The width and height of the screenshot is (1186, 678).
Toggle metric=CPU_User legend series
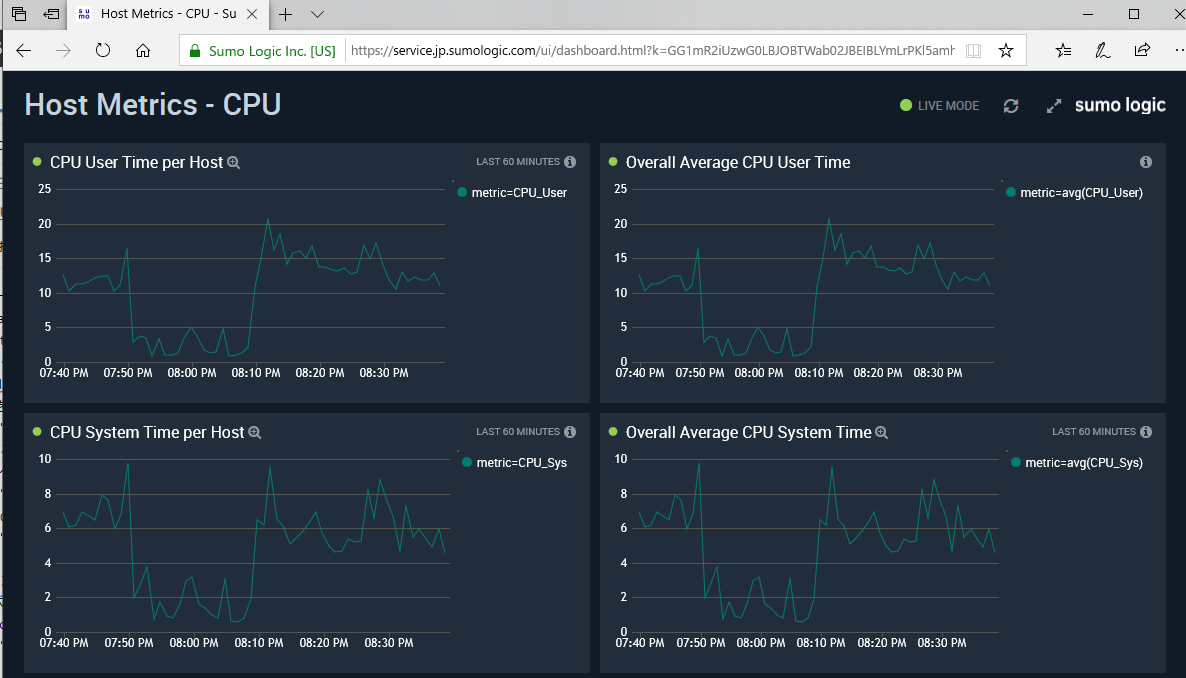tap(512, 193)
